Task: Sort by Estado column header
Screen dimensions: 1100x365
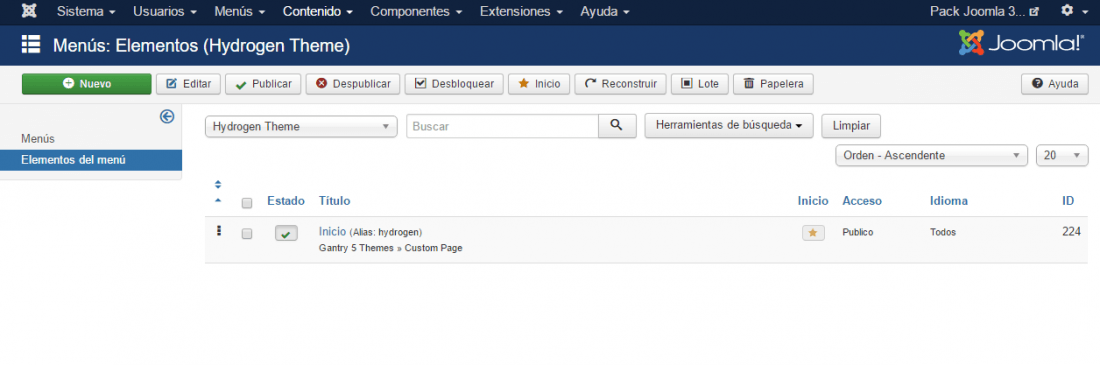Action: 286,201
